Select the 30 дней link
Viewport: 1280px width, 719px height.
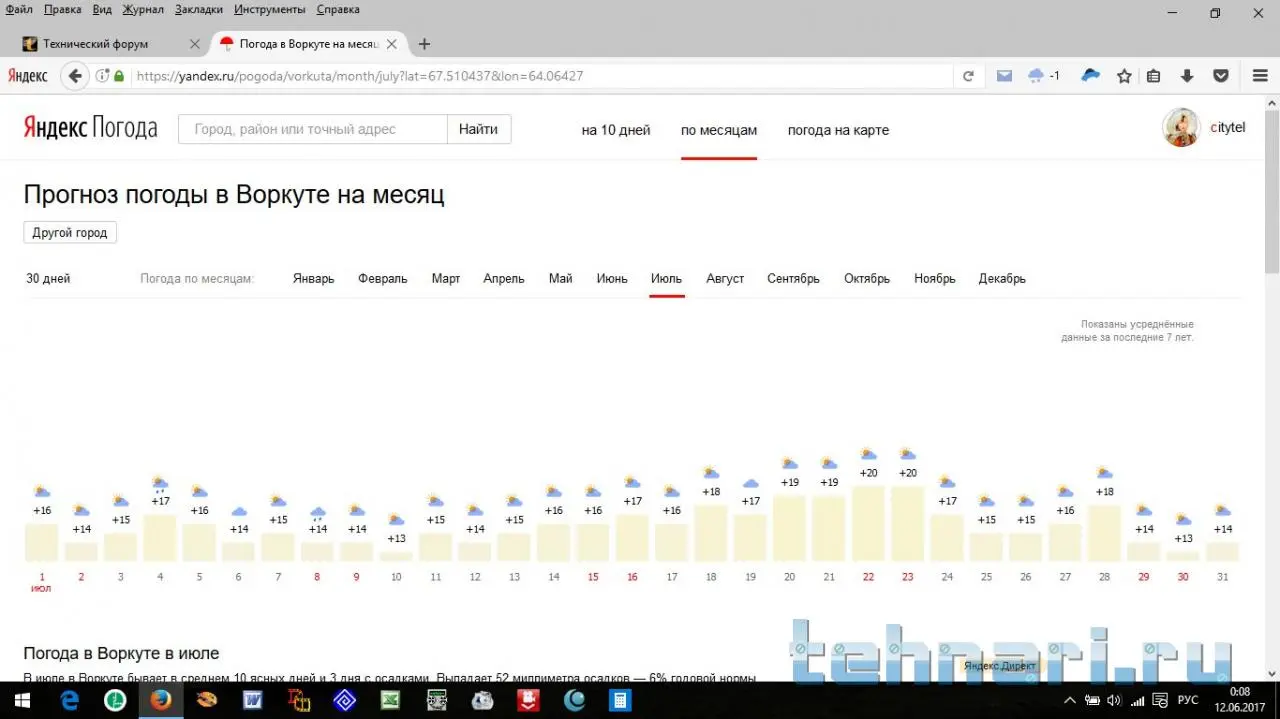pos(48,279)
